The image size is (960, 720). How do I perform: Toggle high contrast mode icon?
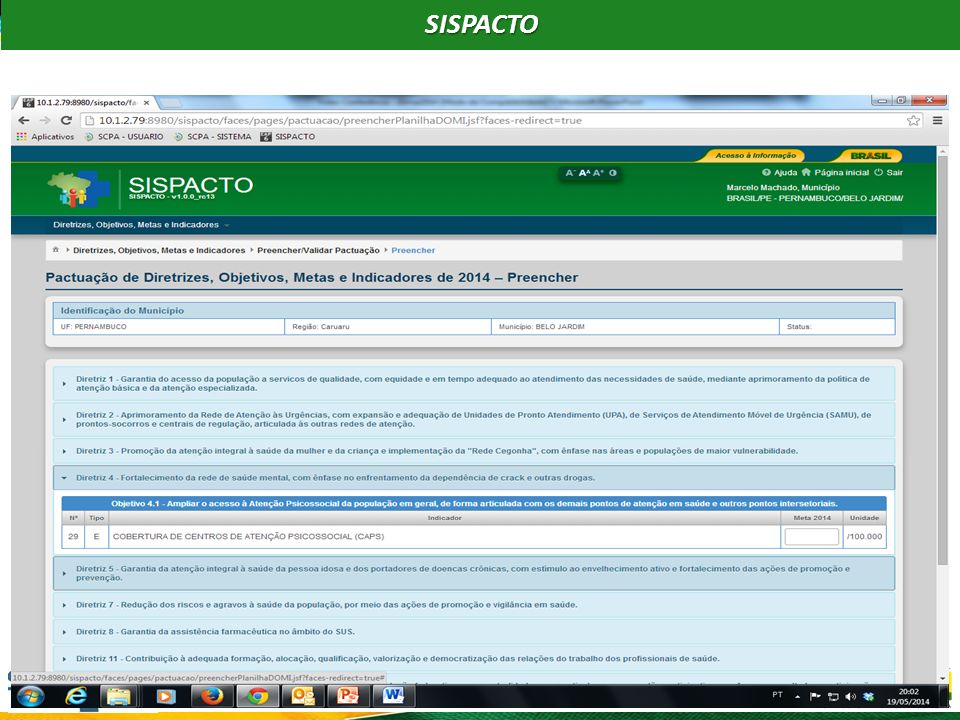(613, 173)
